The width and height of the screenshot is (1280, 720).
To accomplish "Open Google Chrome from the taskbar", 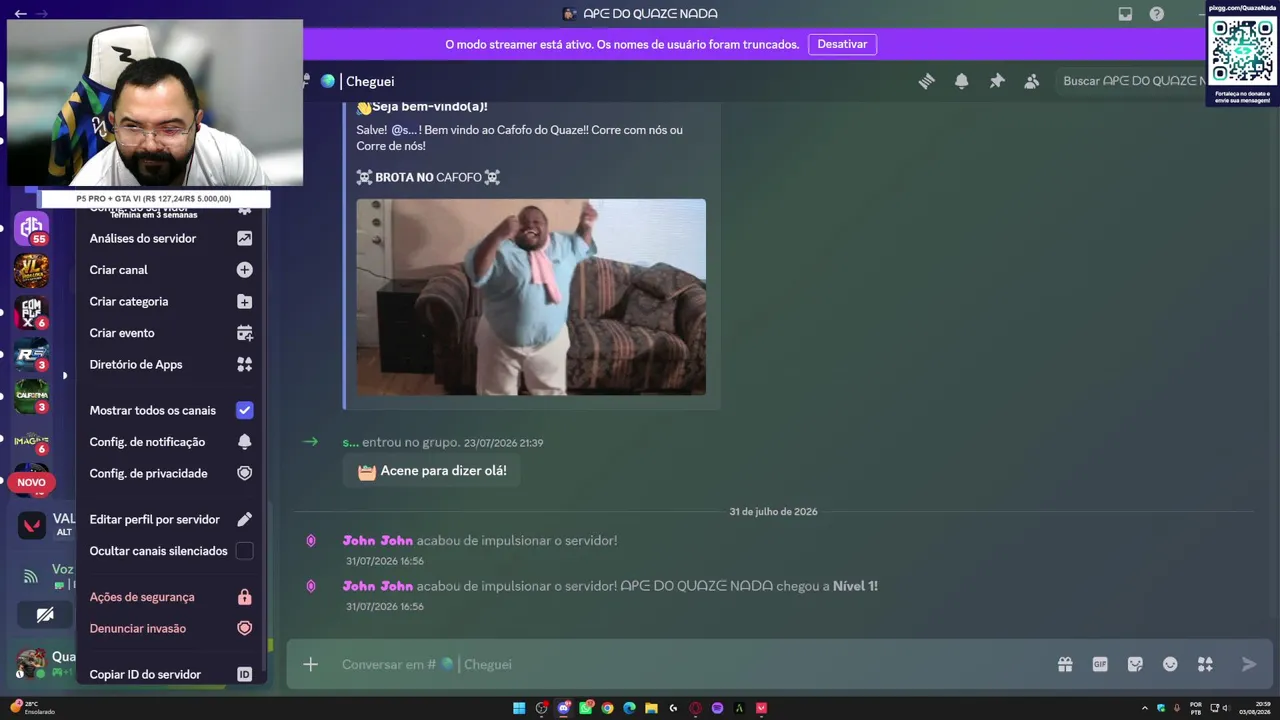I will pyautogui.click(x=607, y=708).
